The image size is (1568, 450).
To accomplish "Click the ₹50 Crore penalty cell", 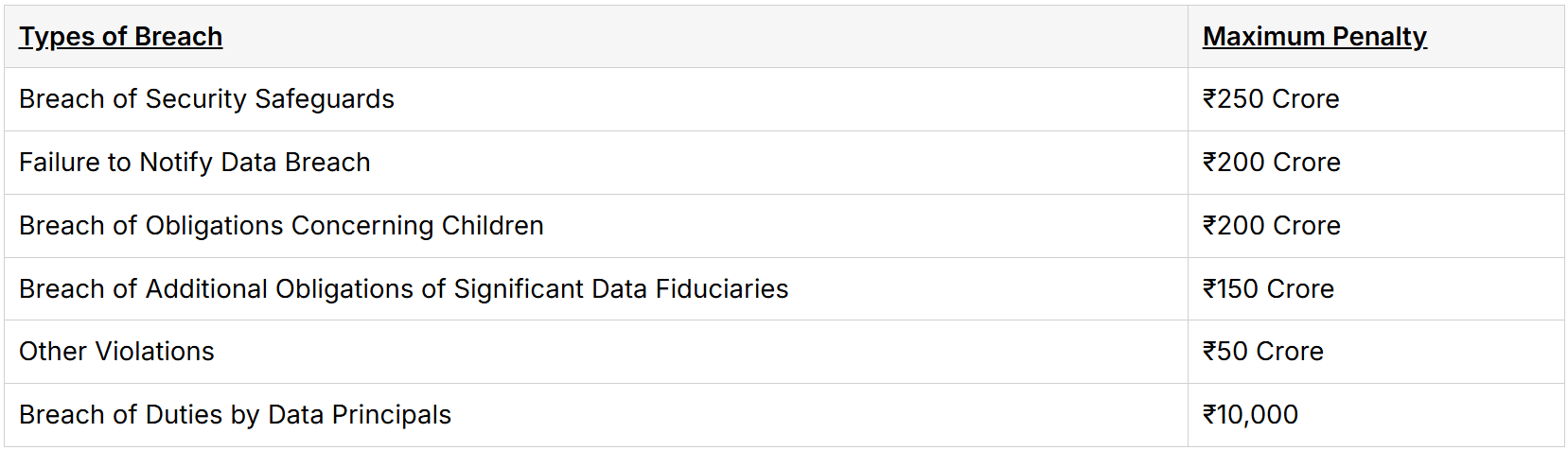I will [x=1263, y=352].
